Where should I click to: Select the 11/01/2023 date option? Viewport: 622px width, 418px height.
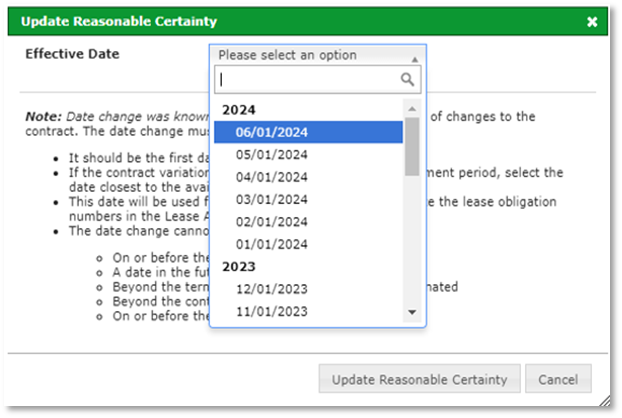(x=308, y=311)
